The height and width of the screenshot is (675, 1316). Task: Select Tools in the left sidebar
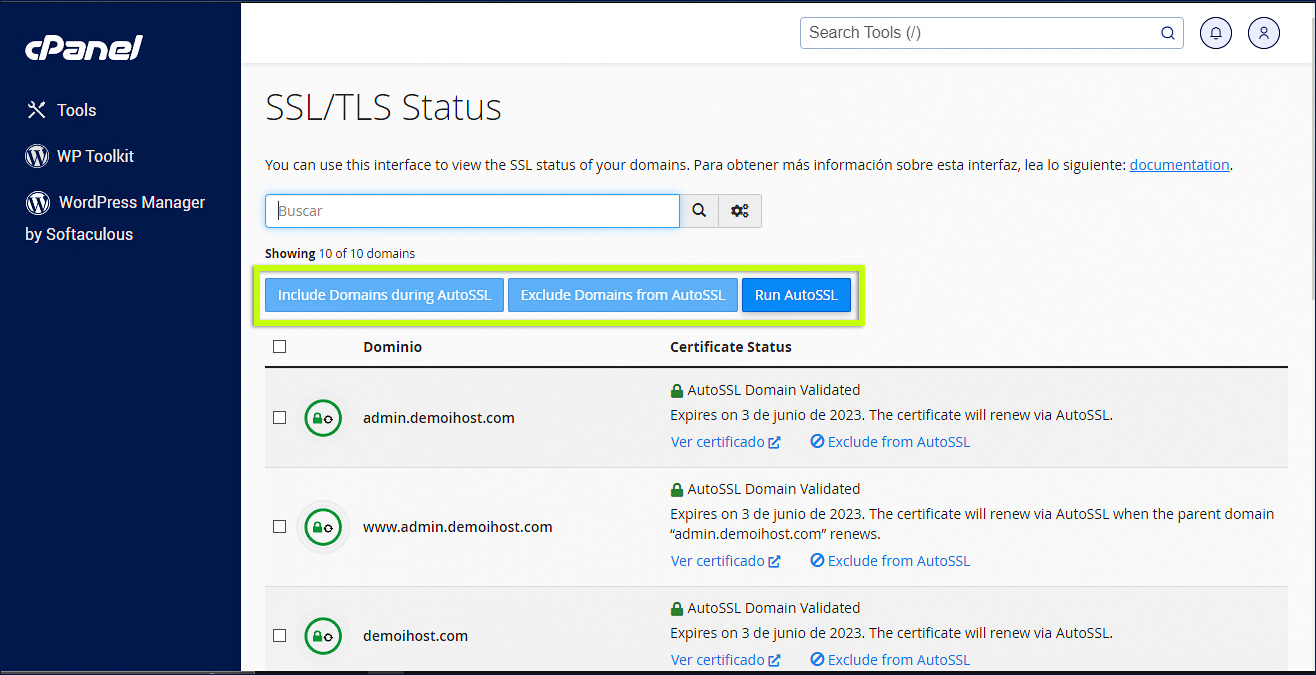point(78,109)
